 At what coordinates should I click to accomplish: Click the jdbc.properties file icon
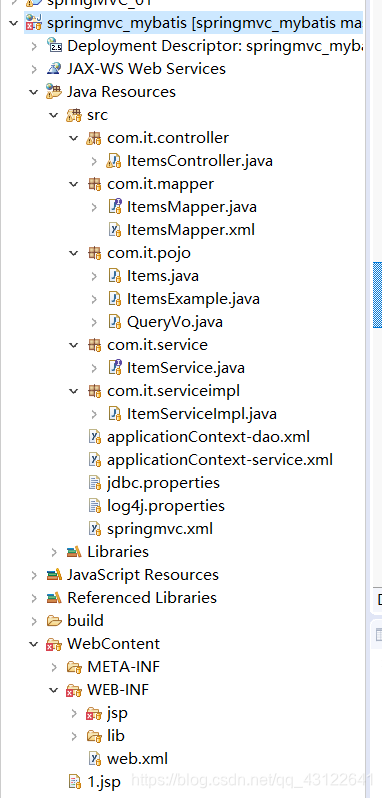95,482
